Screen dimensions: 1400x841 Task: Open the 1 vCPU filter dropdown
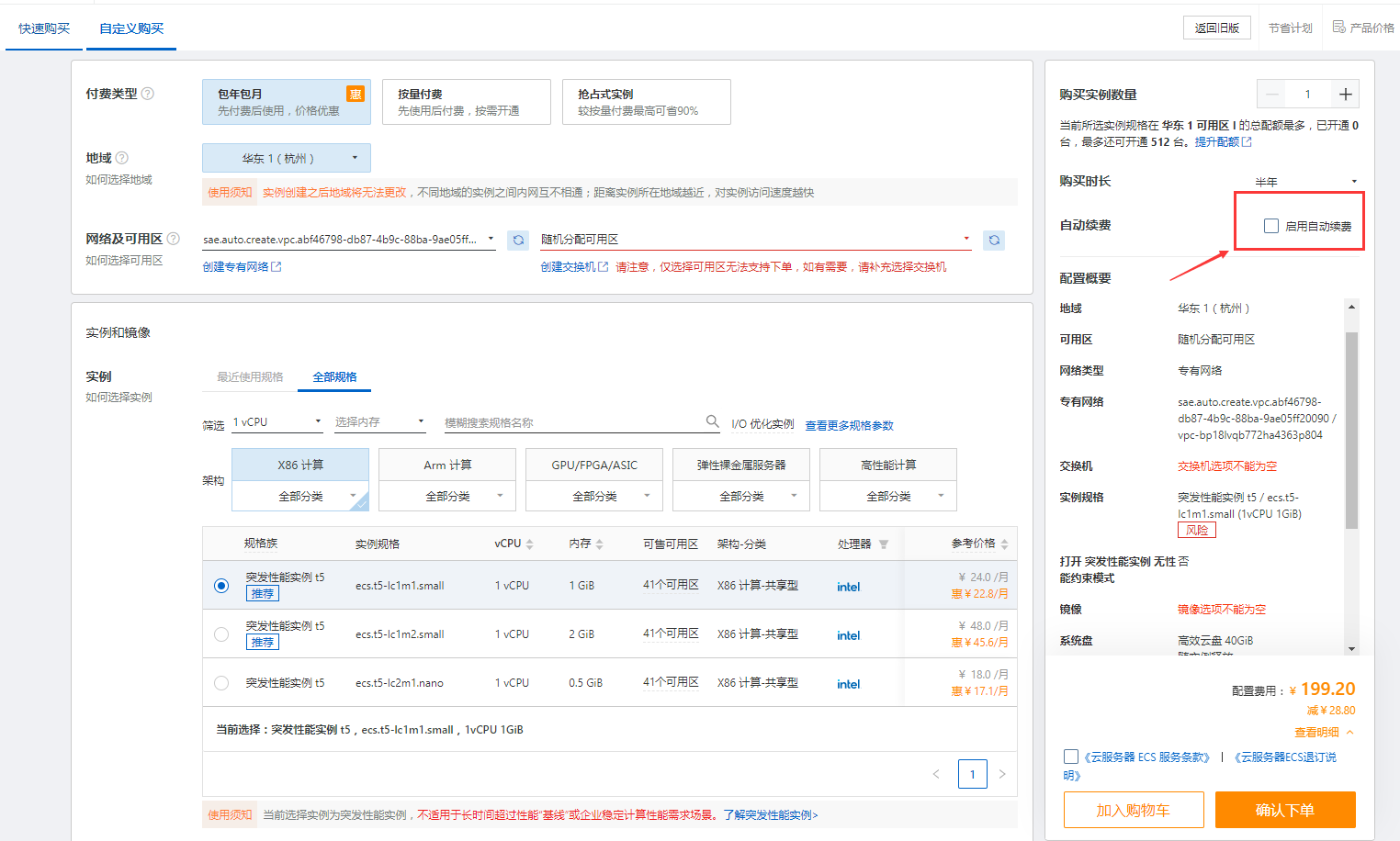277,422
